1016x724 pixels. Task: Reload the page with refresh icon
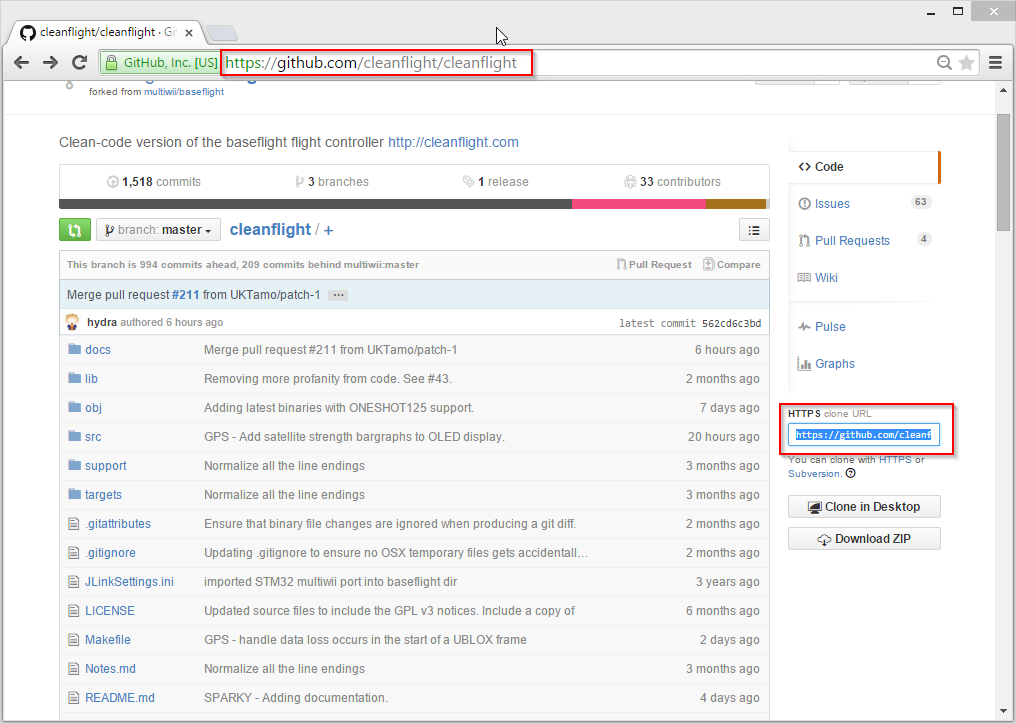pyautogui.click(x=79, y=62)
